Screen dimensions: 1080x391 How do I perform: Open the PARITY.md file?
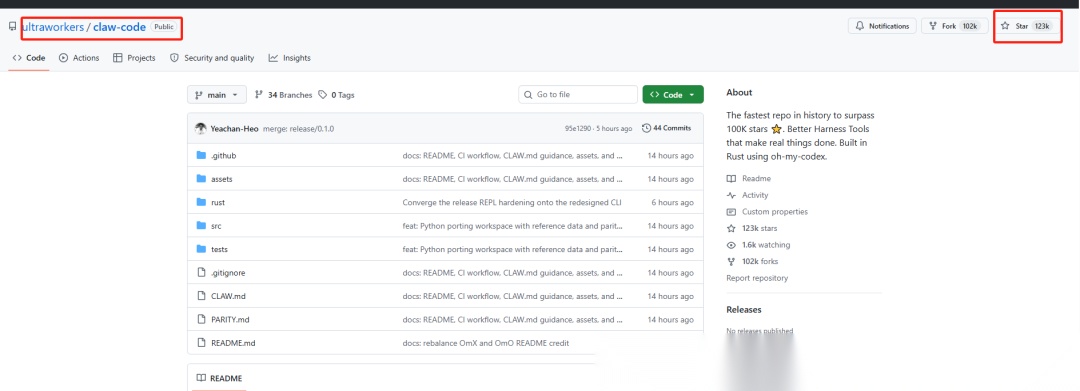point(230,319)
